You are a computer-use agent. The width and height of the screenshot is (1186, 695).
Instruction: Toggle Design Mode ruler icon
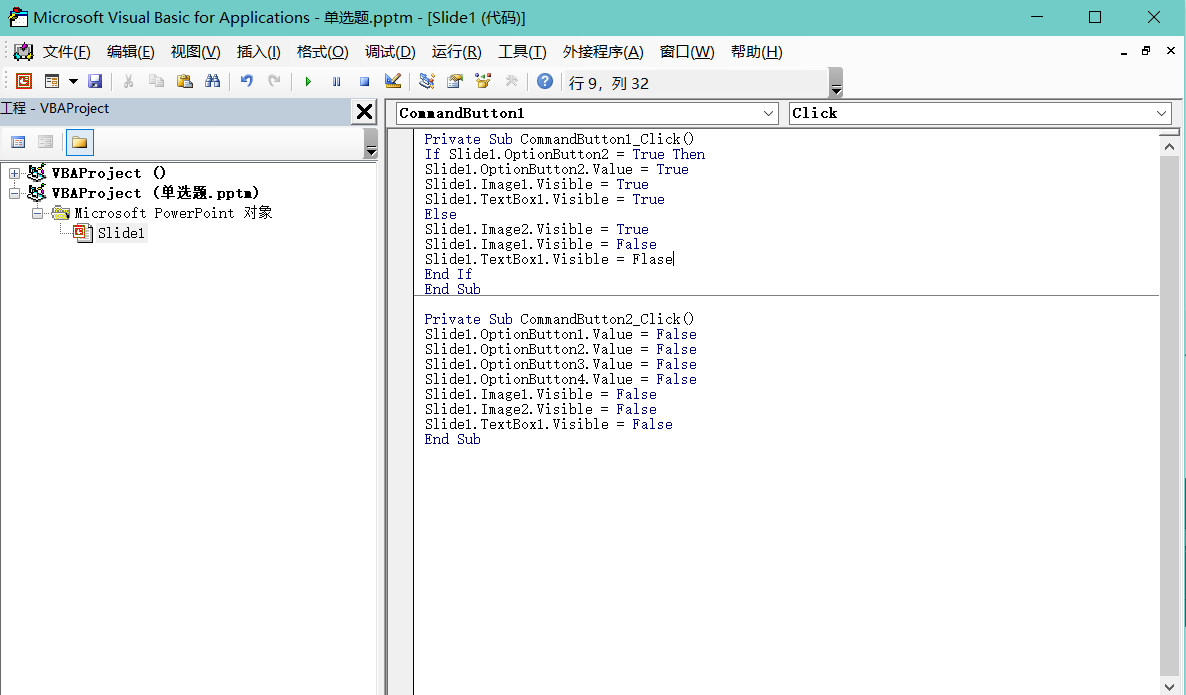pos(393,82)
